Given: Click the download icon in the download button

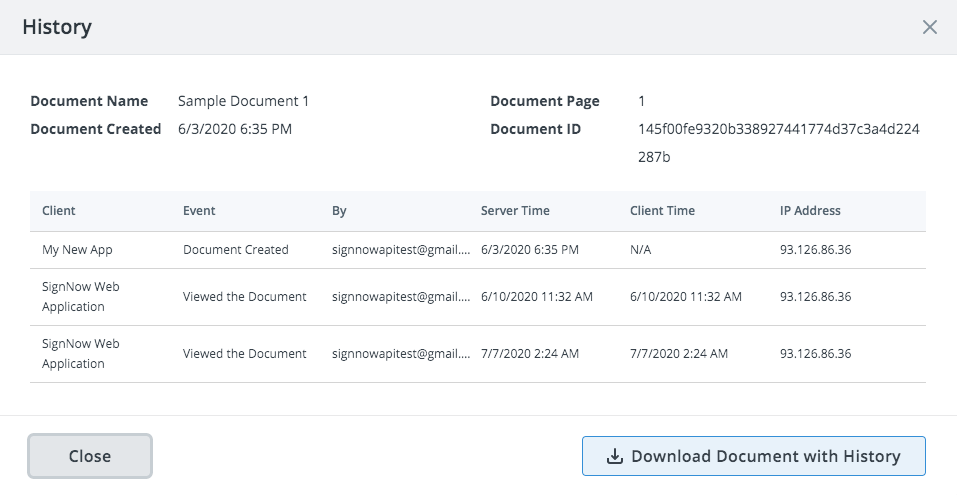Looking at the screenshot, I should (615, 457).
